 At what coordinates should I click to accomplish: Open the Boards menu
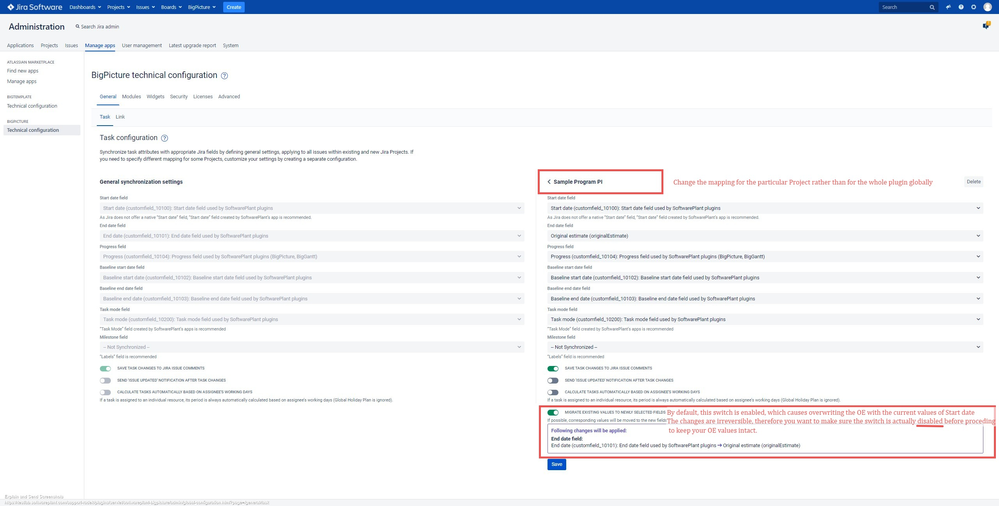(x=171, y=7)
